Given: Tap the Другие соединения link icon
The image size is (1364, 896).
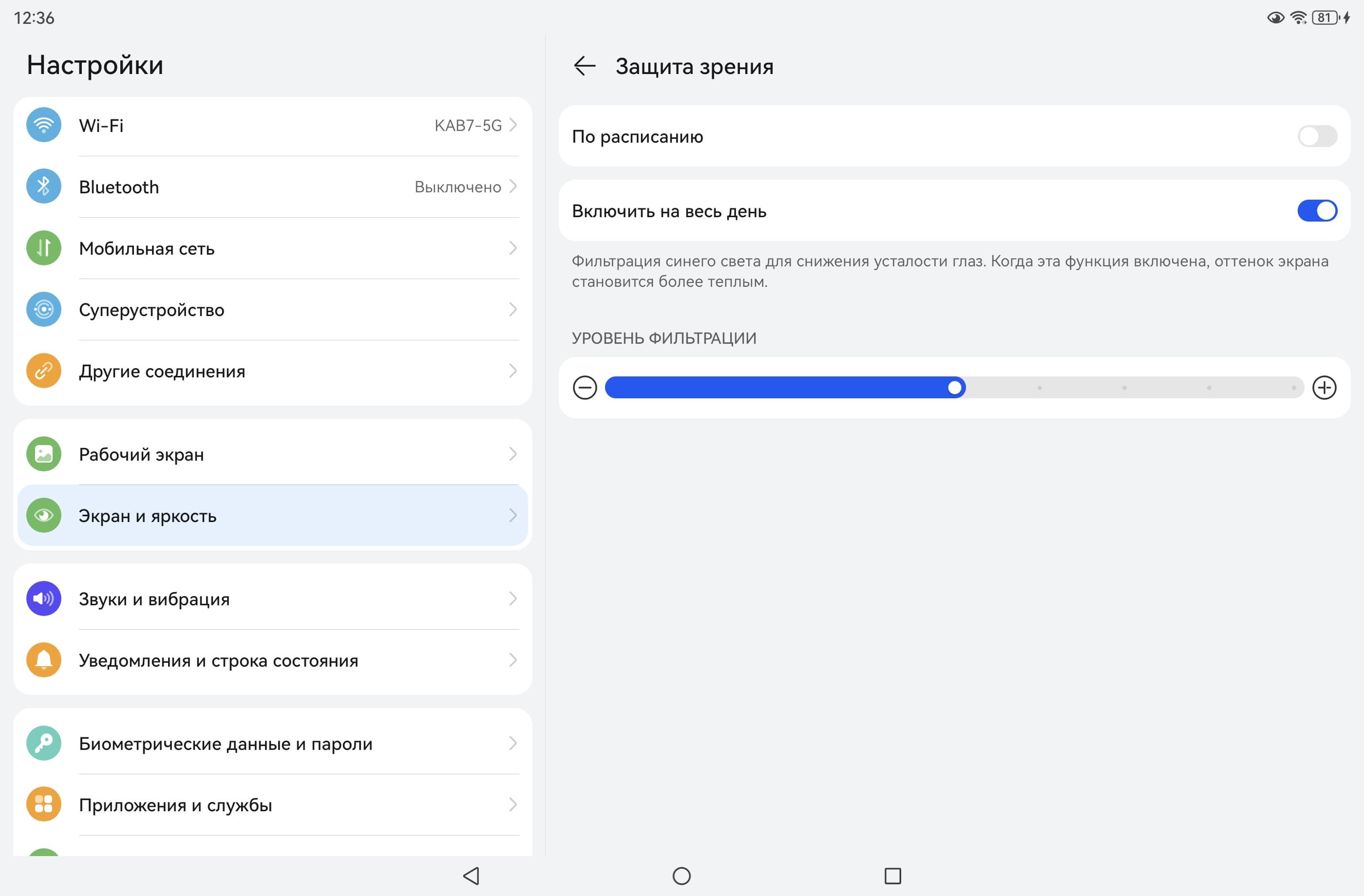Looking at the screenshot, I should 43,371.
